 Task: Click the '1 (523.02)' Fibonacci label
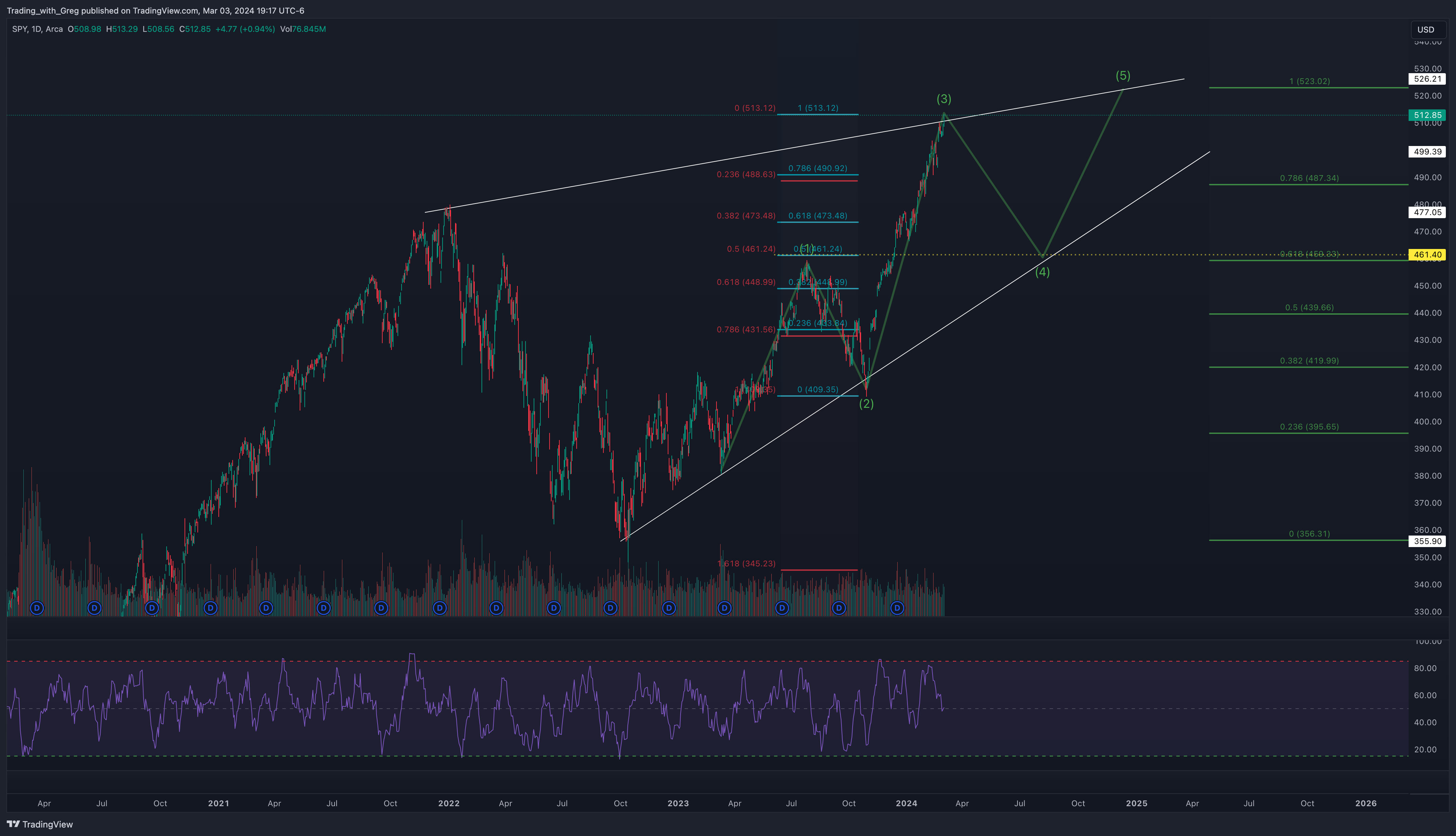click(1310, 82)
